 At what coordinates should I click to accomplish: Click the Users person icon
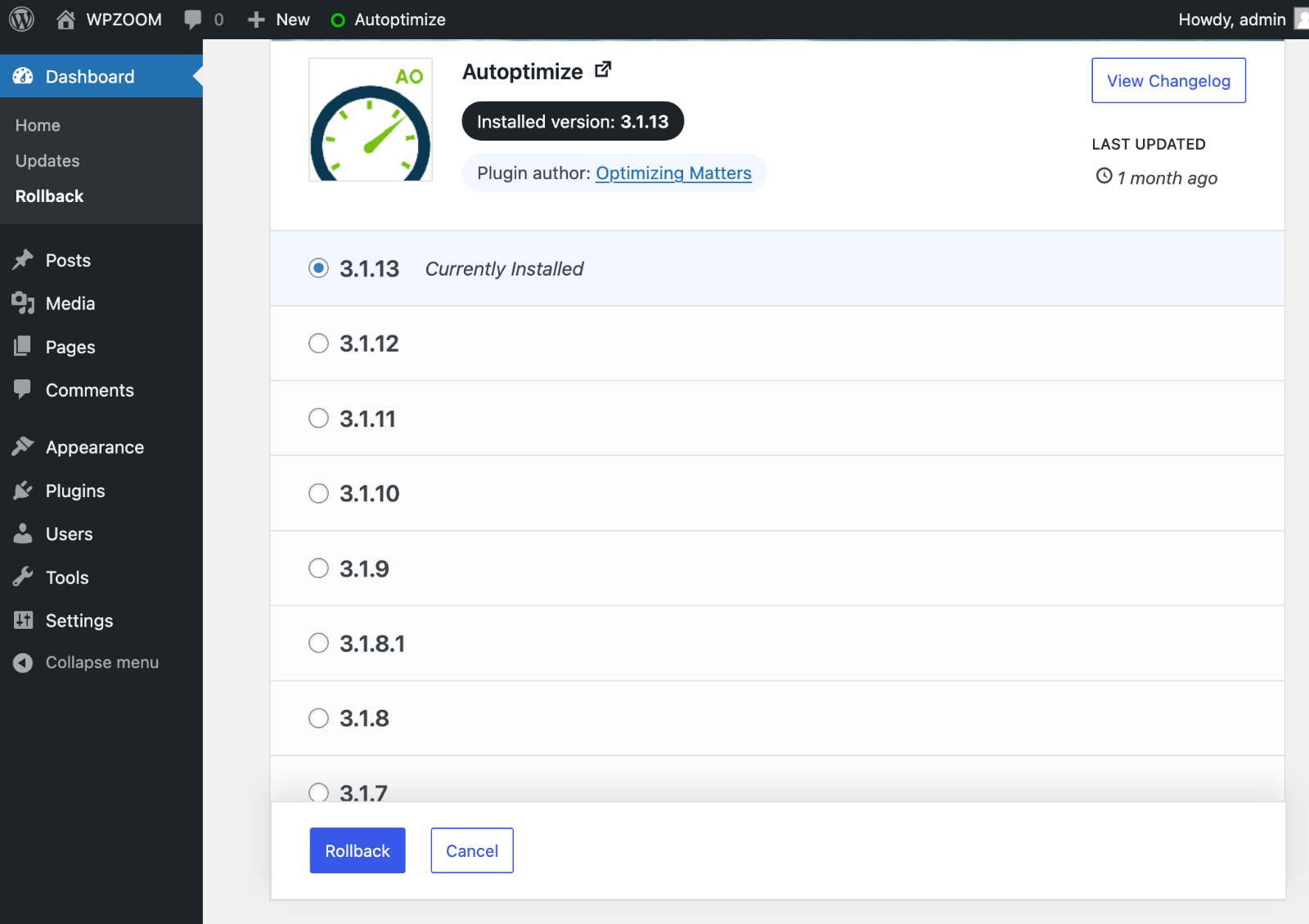click(23, 534)
